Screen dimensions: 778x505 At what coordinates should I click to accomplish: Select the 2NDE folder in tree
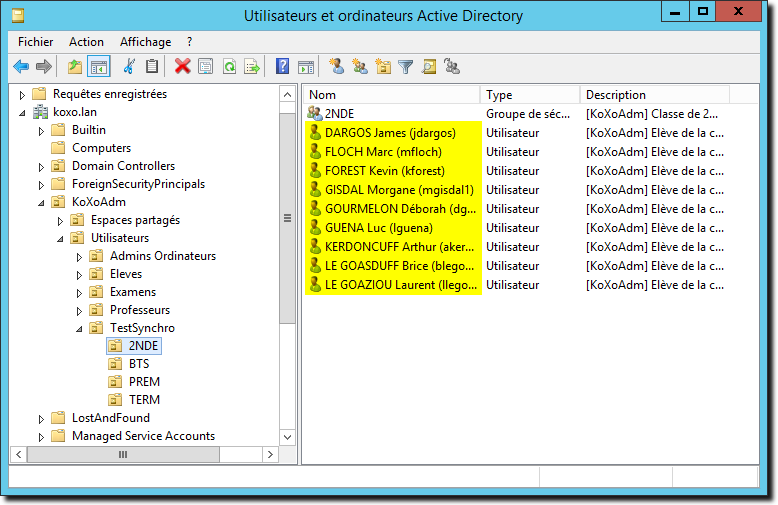pos(134,346)
